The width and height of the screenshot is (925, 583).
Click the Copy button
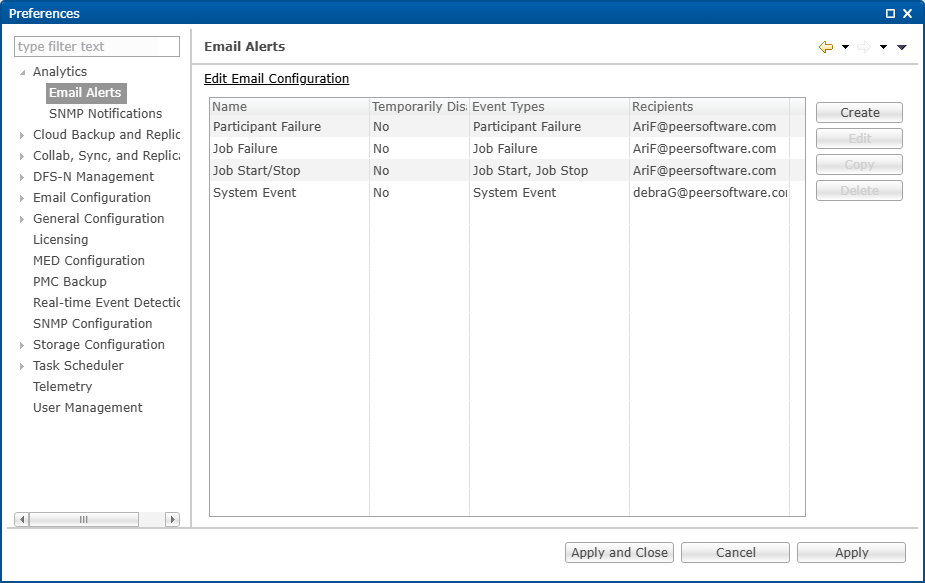860,165
